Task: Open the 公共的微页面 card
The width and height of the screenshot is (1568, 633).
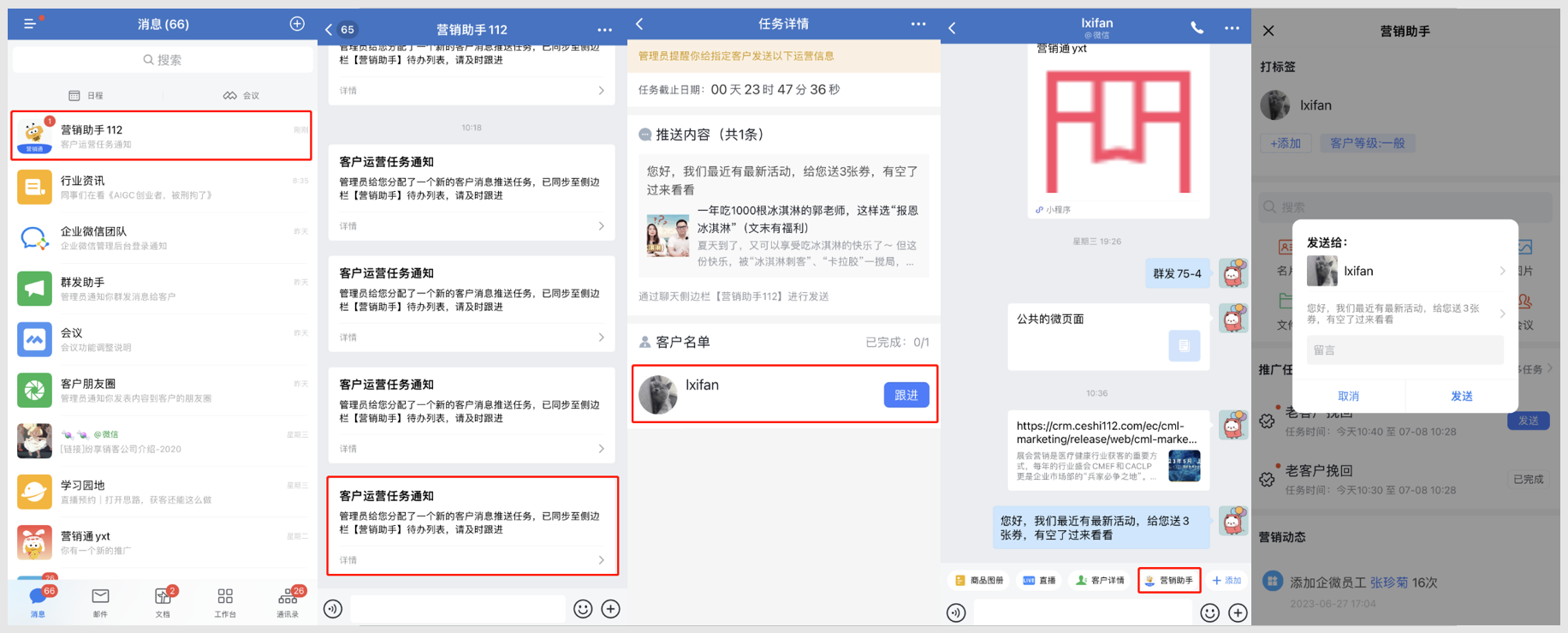Action: coord(1108,337)
